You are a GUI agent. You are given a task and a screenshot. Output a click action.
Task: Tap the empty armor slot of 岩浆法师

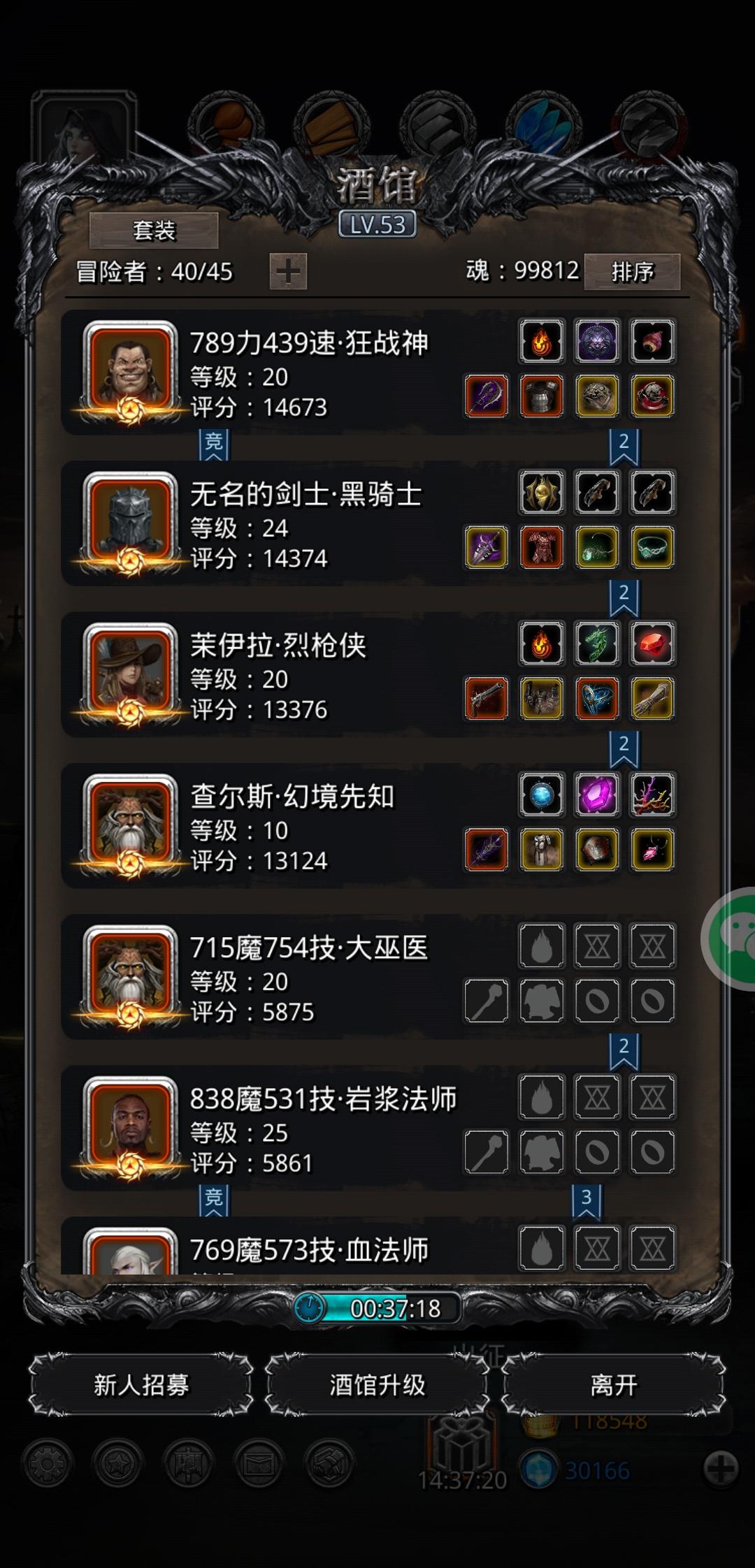(542, 1152)
